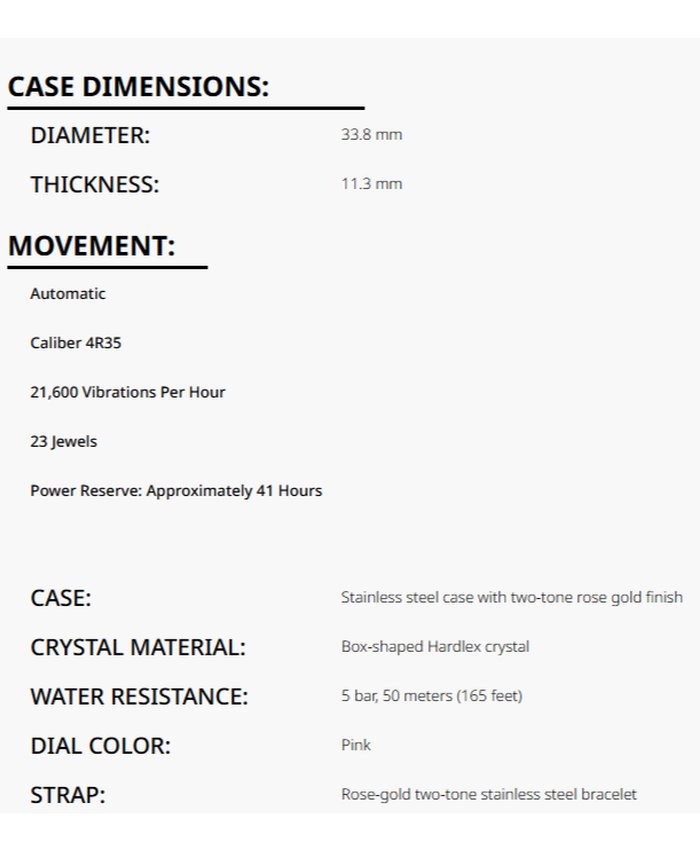Viewport: 700px width, 850px height.
Task: Select the Automatic movement text
Action: click(x=68, y=294)
